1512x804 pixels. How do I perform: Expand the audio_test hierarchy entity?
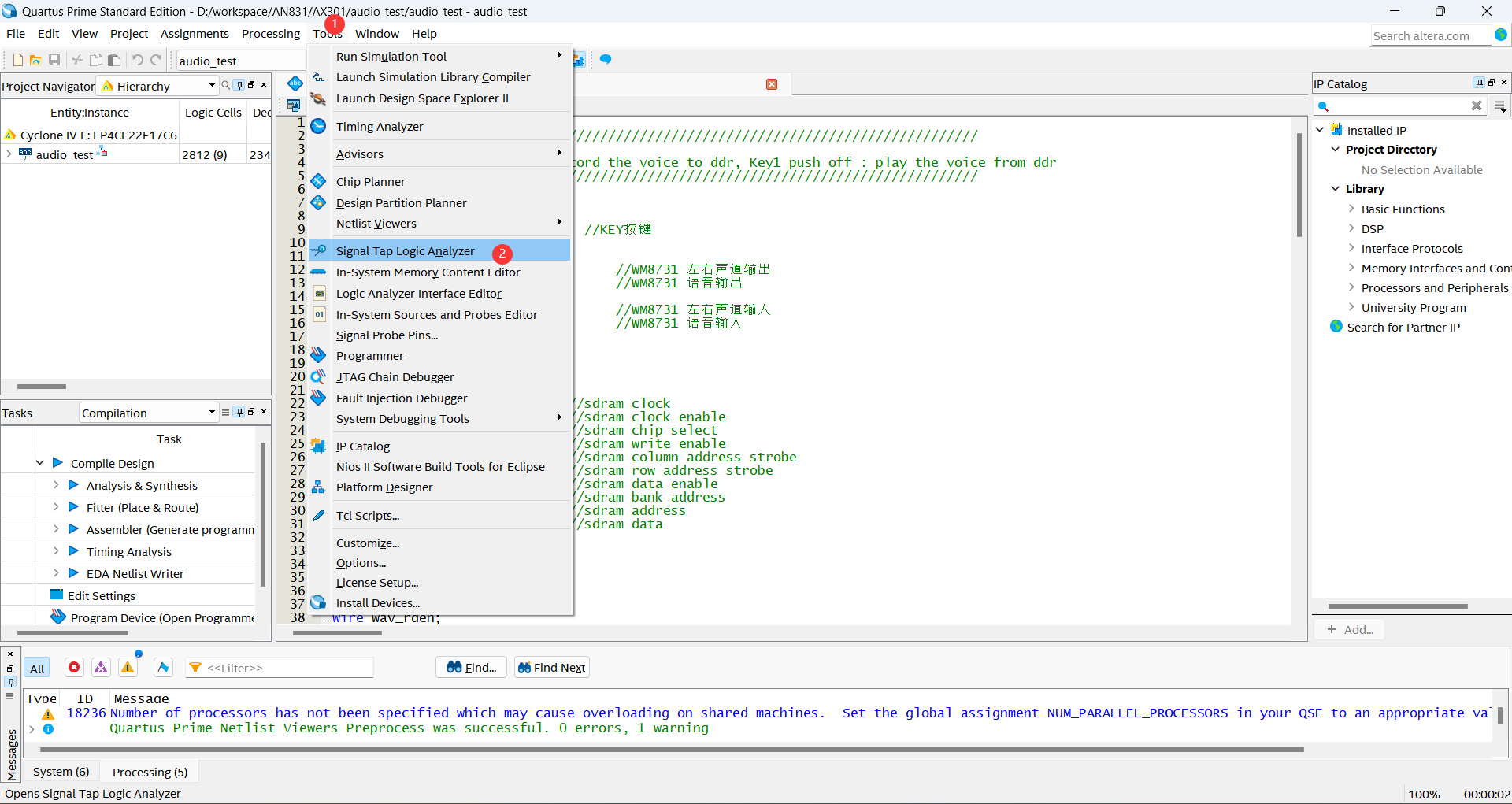(9, 154)
